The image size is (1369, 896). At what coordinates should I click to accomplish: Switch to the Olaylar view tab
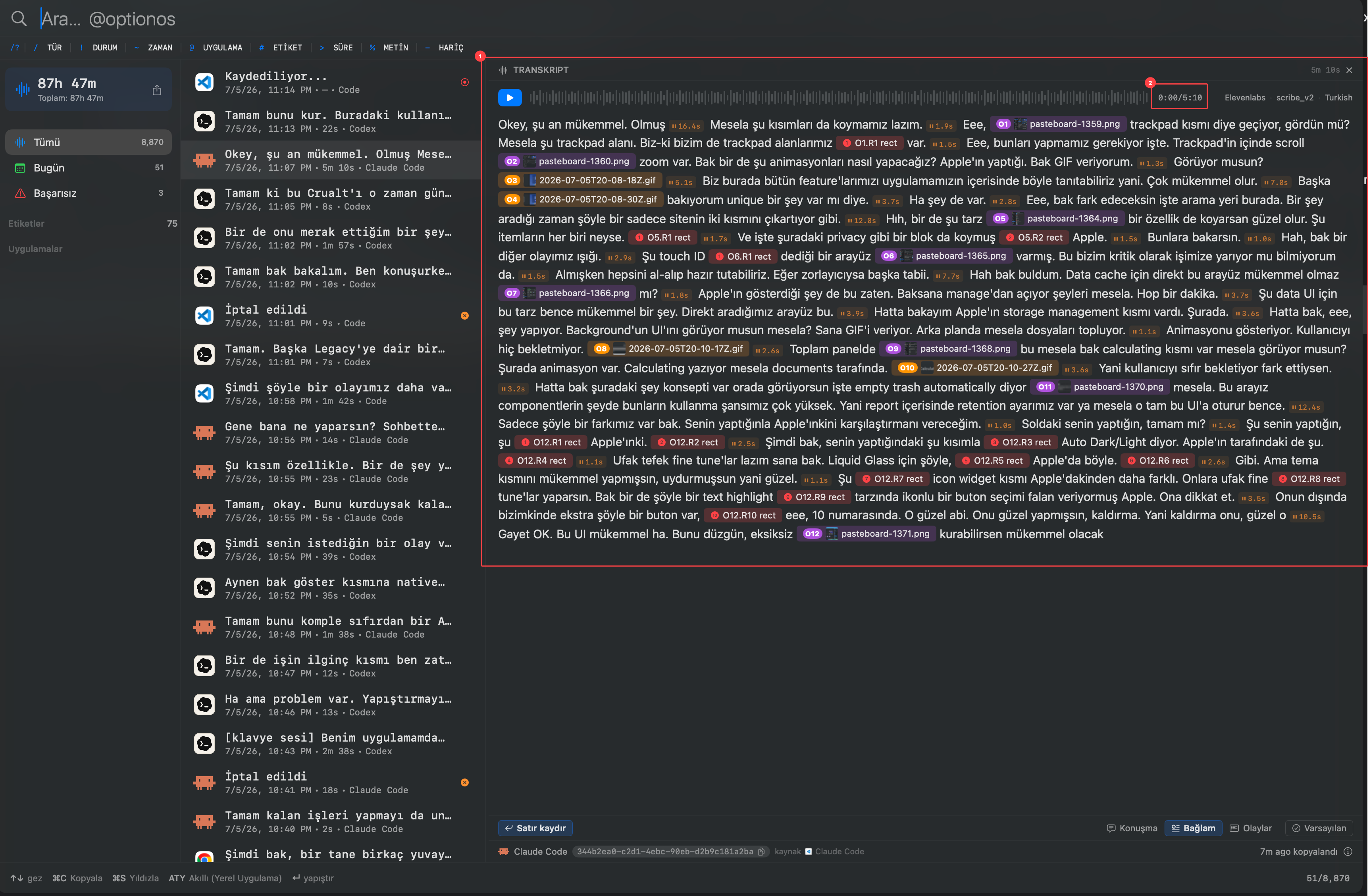click(1250, 827)
